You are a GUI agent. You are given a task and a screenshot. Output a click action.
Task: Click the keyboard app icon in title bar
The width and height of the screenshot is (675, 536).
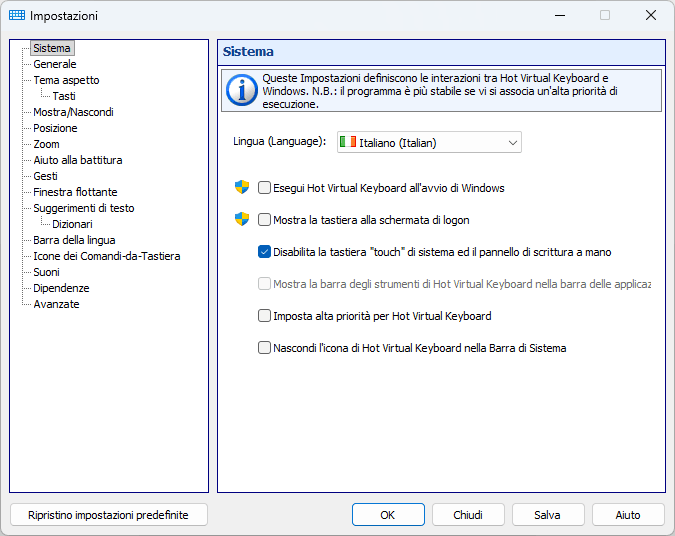click(17, 15)
